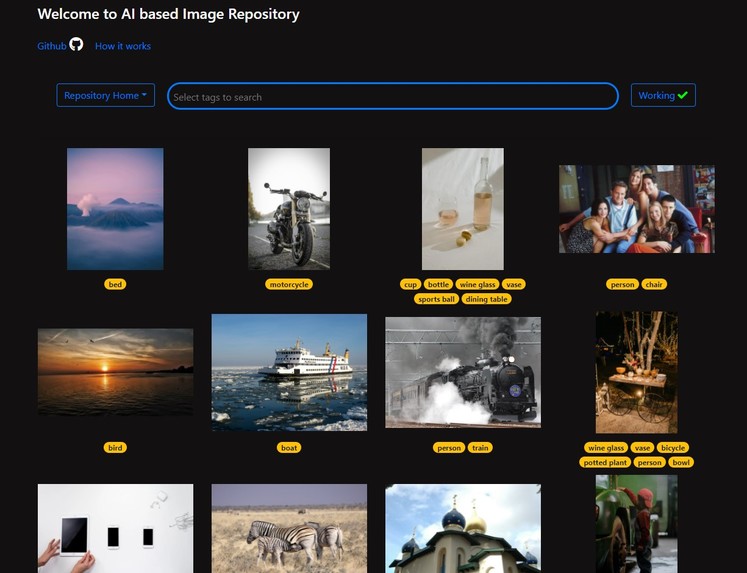This screenshot has width=747, height=573.
Task: Focus the Select tags to search field
Action: click(393, 96)
